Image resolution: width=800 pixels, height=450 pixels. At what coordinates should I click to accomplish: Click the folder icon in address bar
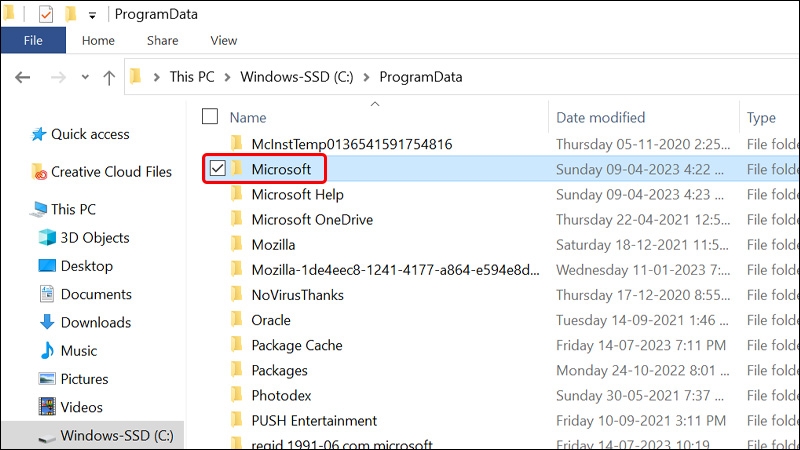pyautogui.click(x=135, y=77)
